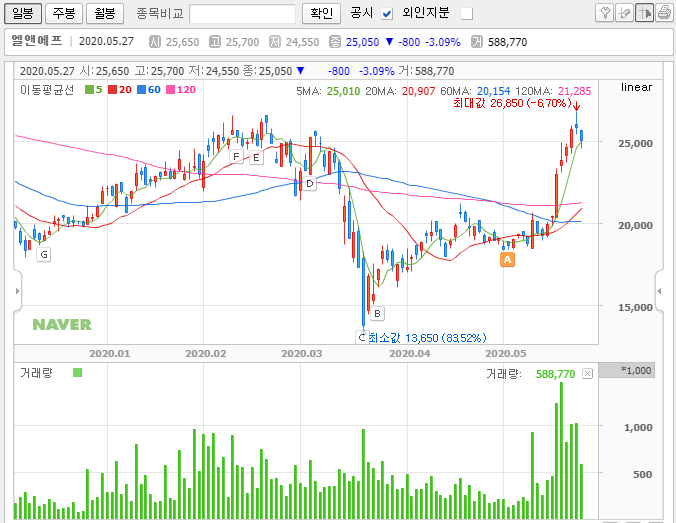The image size is (676, 523).
Task: Click the 15,000 price axis label
Action: click(635, 307)
